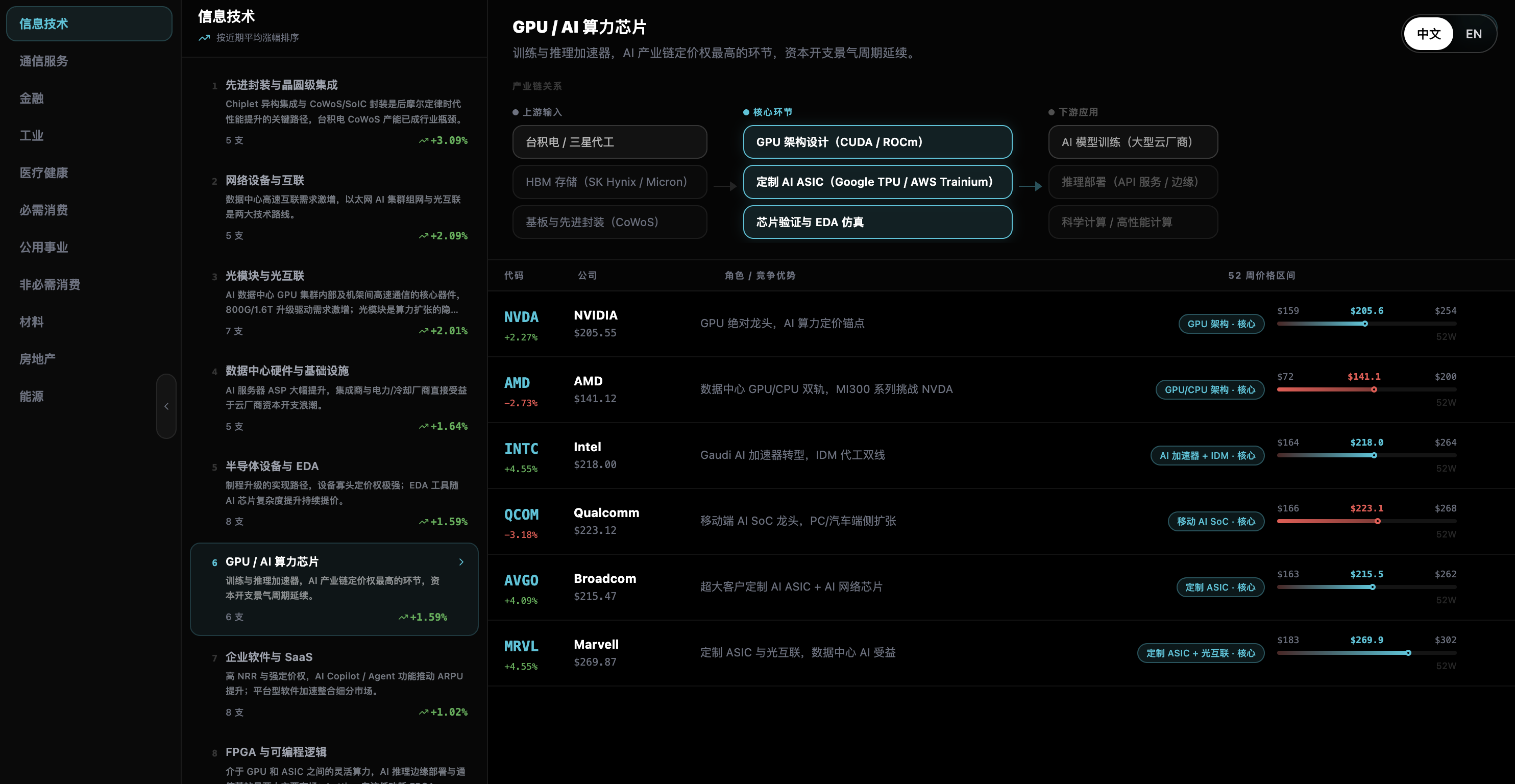Open the 材料 sector
Viewport: 1515px width, 784px height.
[x=89, y=322]
